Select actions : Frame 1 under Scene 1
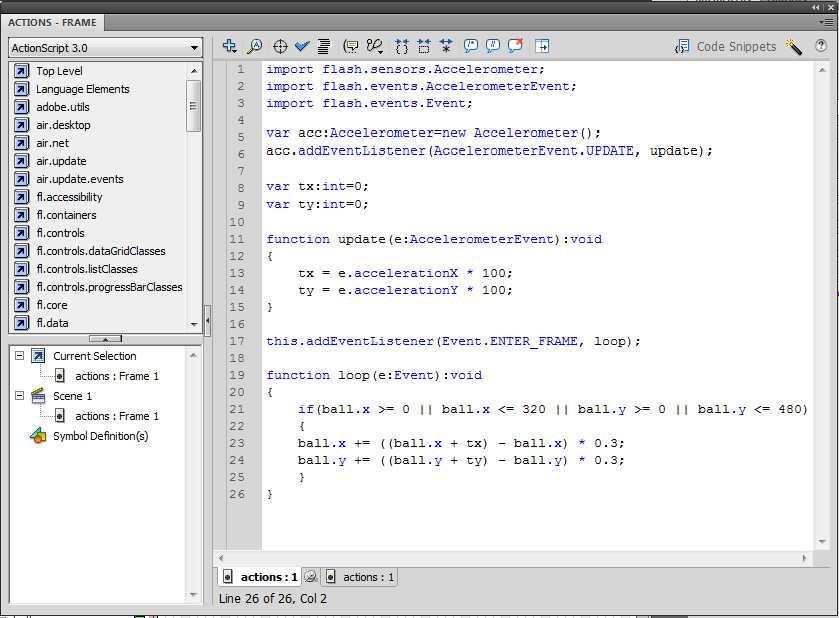The width and height of the screenshot is (839, 618). click(117, 416)
